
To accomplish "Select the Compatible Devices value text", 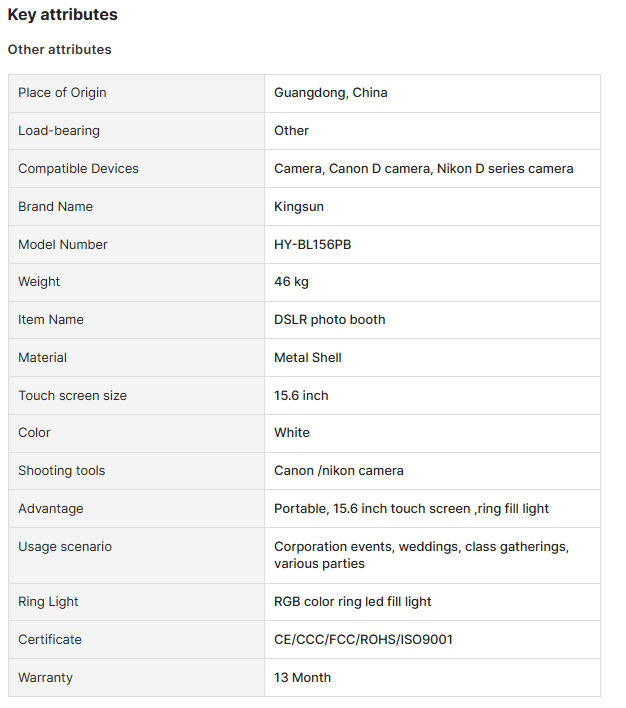I will point(424,168).
